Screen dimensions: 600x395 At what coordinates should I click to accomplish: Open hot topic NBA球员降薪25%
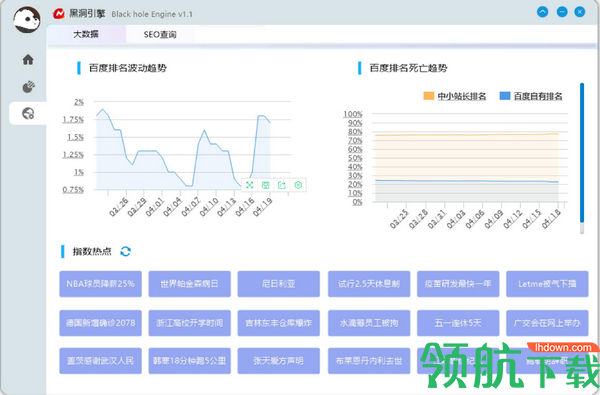pos(100,284)
